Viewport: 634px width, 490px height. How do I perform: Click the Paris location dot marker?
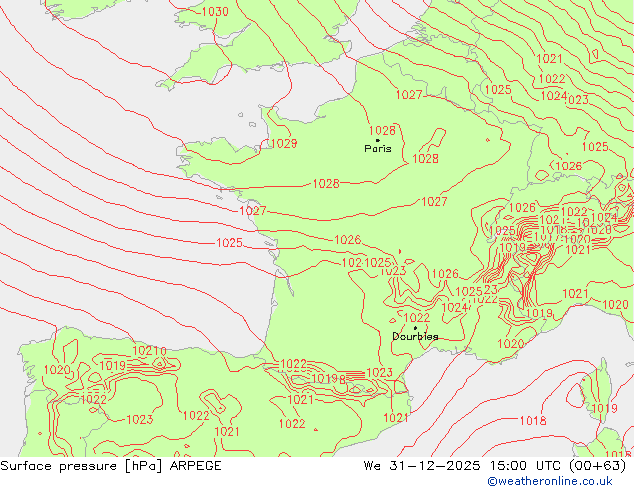378,140
